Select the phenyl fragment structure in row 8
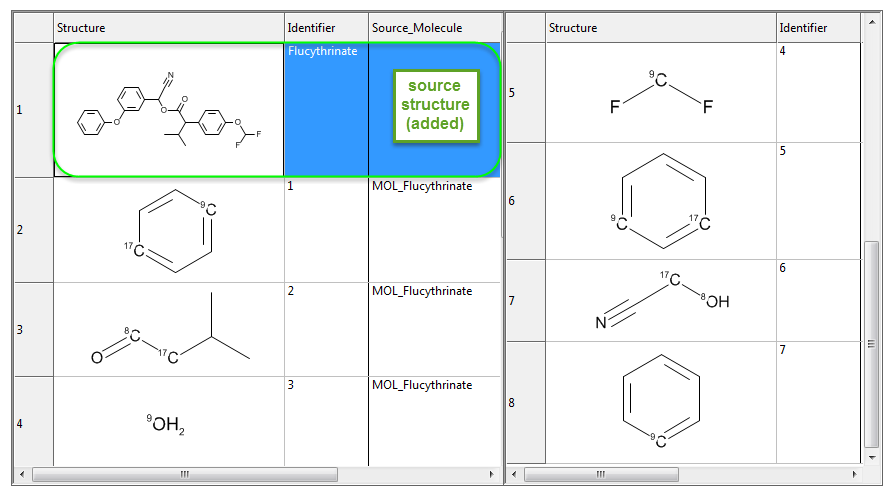Screen dimensions: 896x501 (x=661, y=403)
